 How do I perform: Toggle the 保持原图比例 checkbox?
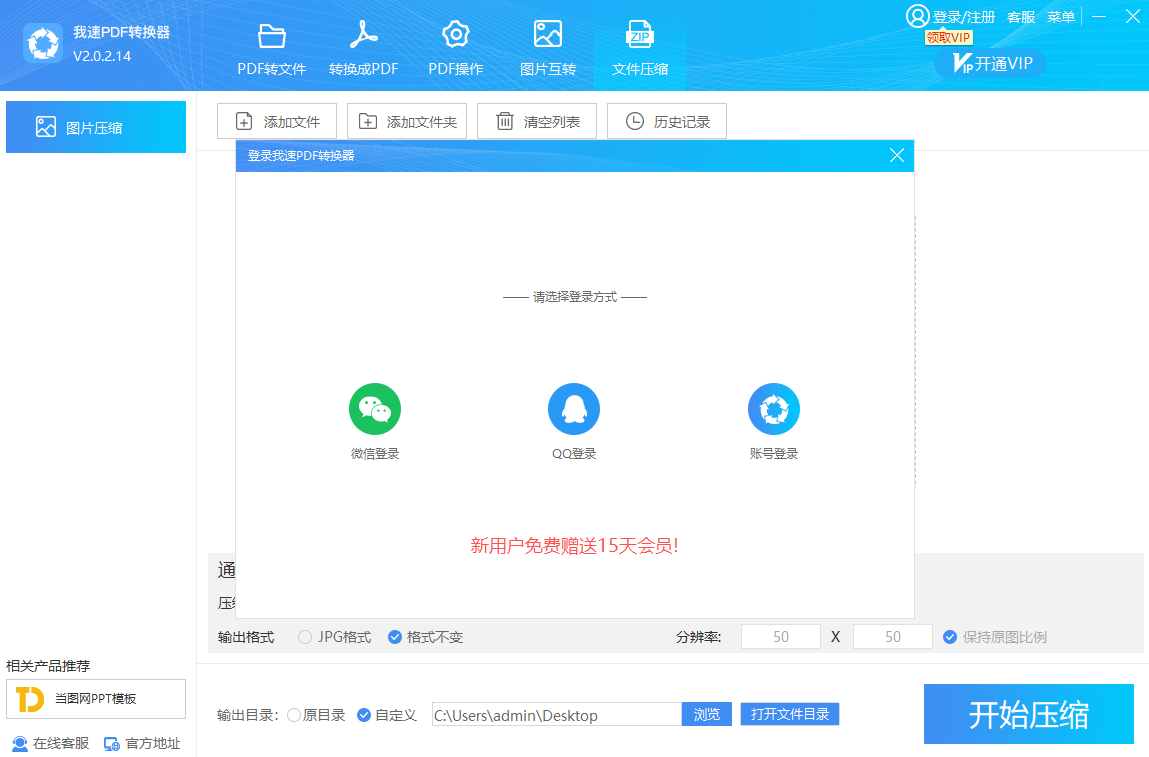pos(950,637)
